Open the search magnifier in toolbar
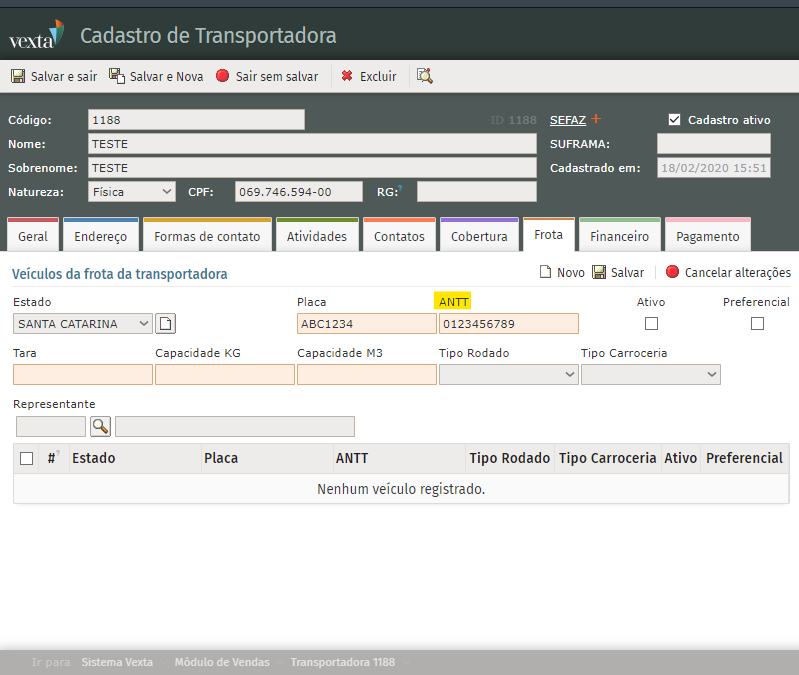This screenshot has height=675, width=799. tap(425, 76)
